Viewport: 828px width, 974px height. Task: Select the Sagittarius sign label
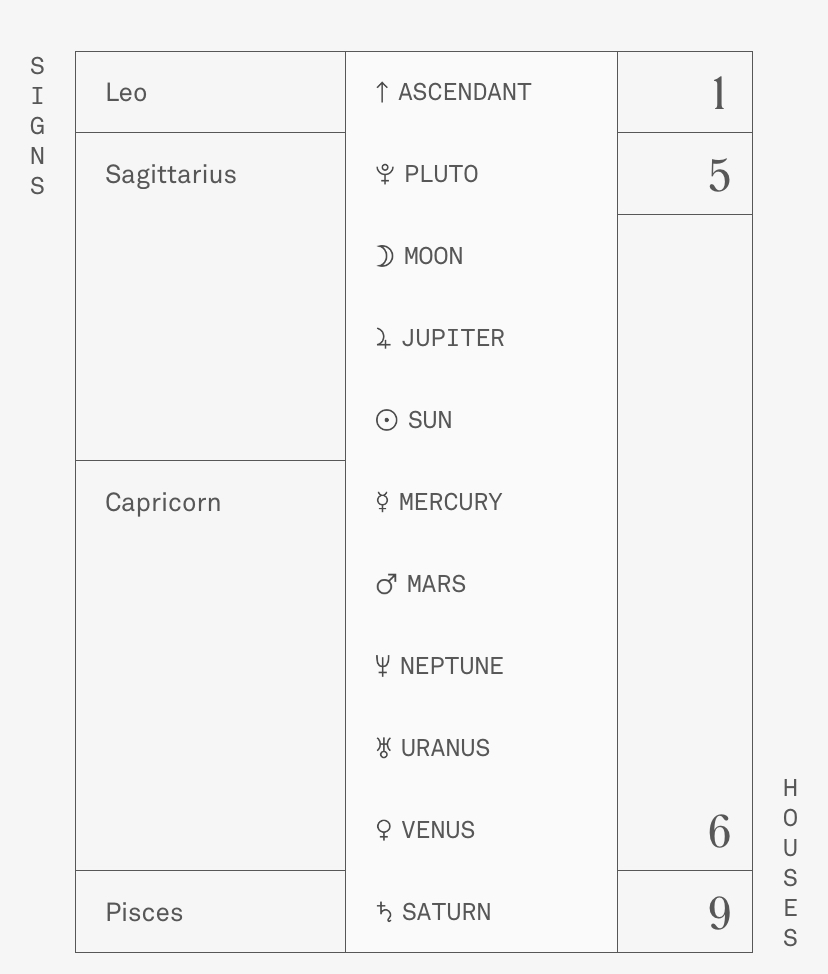[171, 175]
